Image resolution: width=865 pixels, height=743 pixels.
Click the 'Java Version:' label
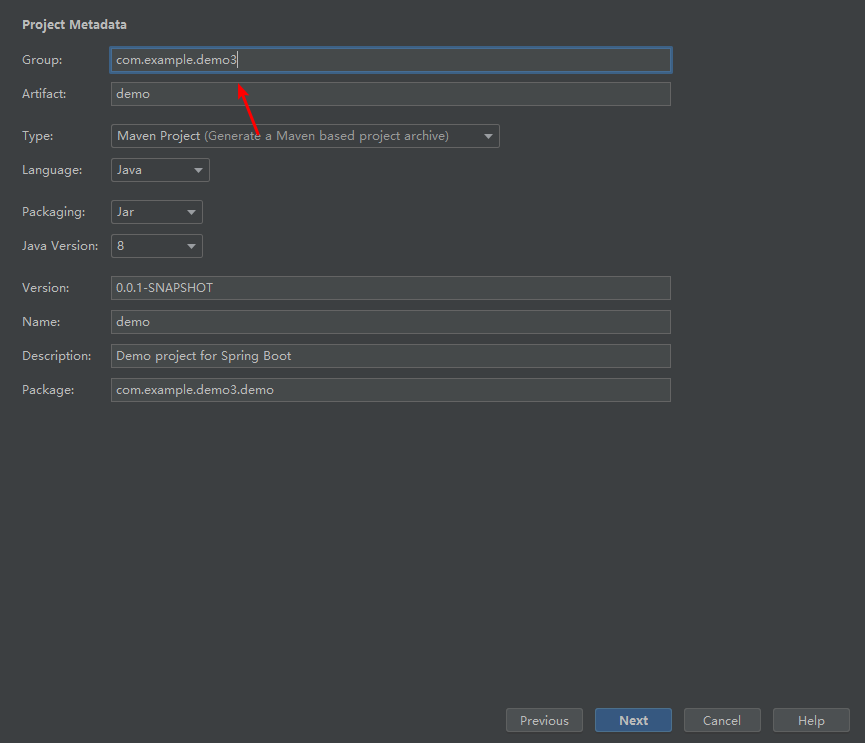(x=60, y=246)
